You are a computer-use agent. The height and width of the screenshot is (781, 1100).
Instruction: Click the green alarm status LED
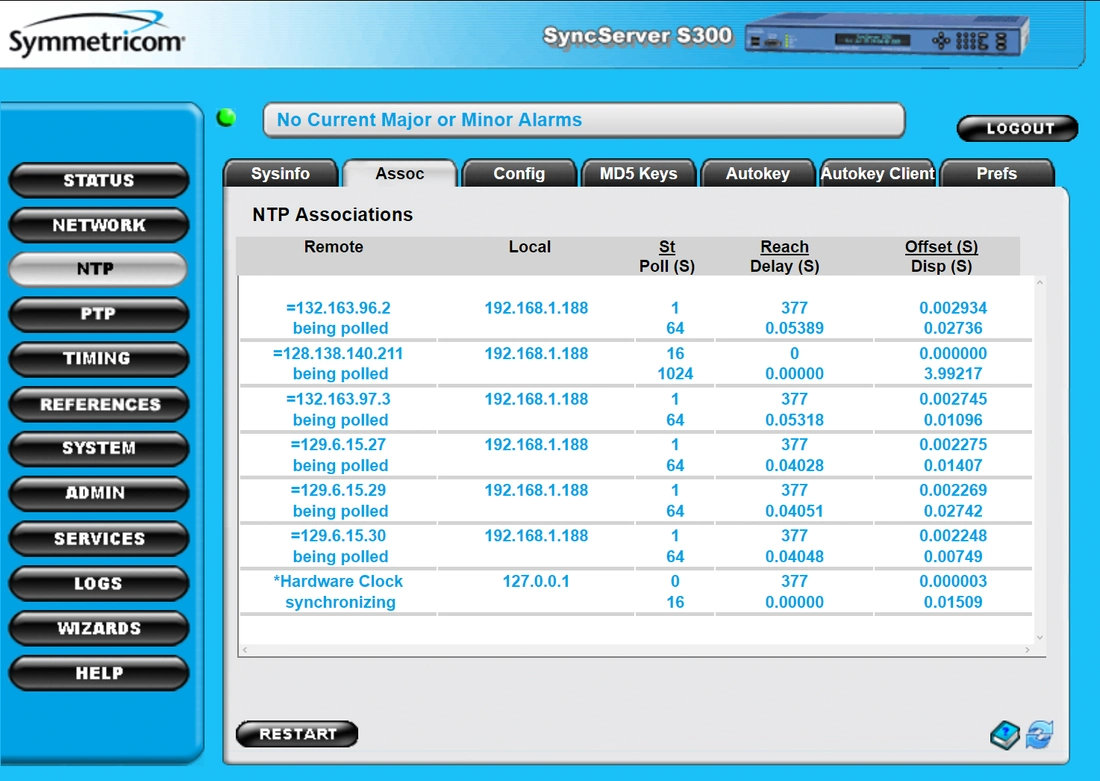(x=227, y=118)
